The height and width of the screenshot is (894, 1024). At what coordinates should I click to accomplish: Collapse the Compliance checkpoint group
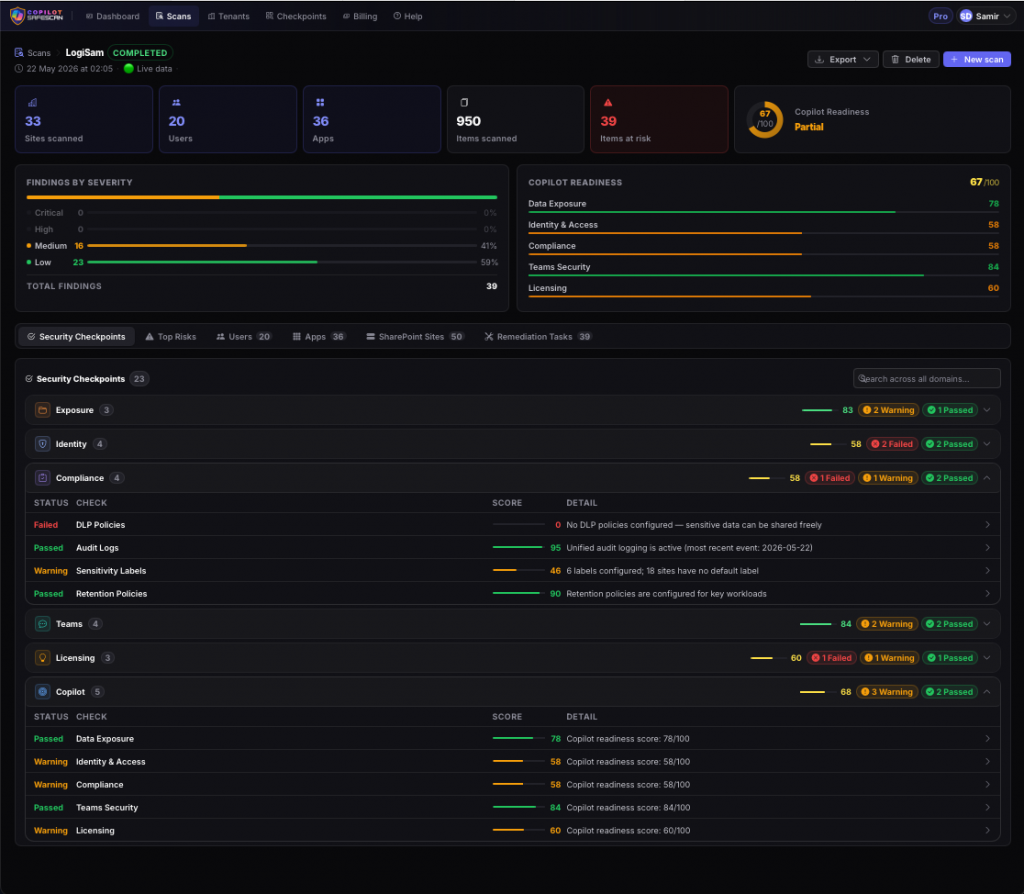tap(987, 478)
